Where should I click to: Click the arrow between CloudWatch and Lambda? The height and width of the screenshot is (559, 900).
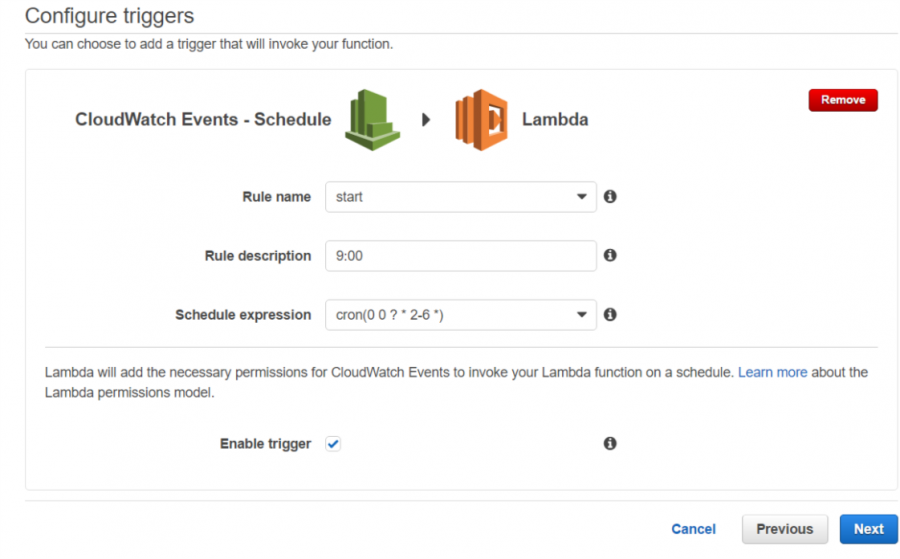[x=426, y=120]
